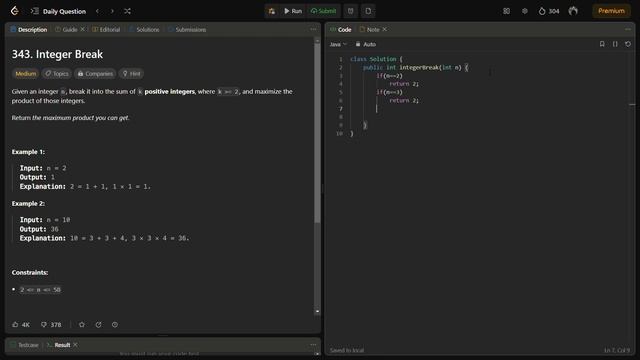Open the LeetCode logo home link
The width and height of the screenshot is (640, 360).
coord(15,11)
